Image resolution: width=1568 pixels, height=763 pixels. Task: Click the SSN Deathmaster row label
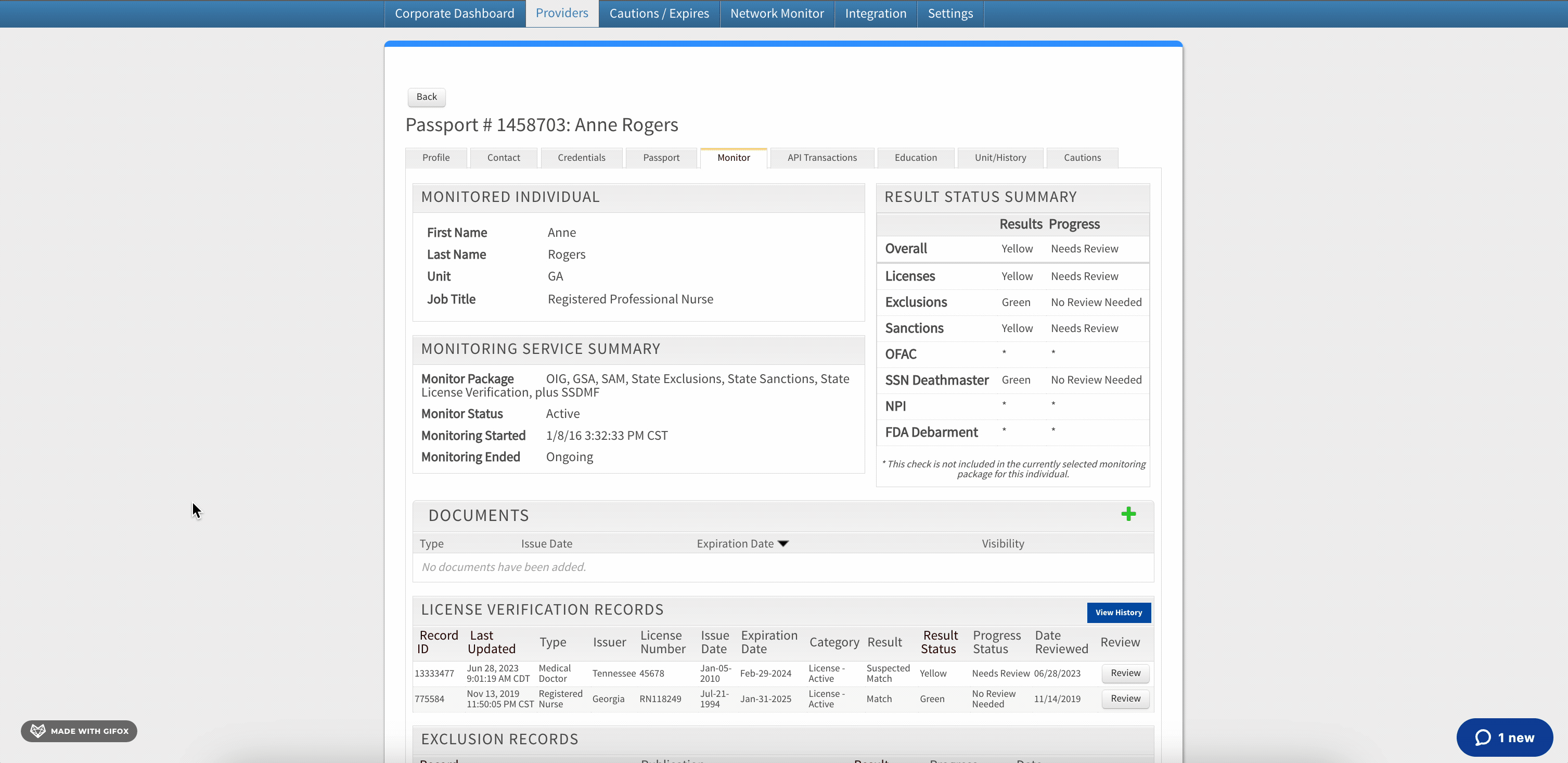pyautogui.click(x=936, y=380)
